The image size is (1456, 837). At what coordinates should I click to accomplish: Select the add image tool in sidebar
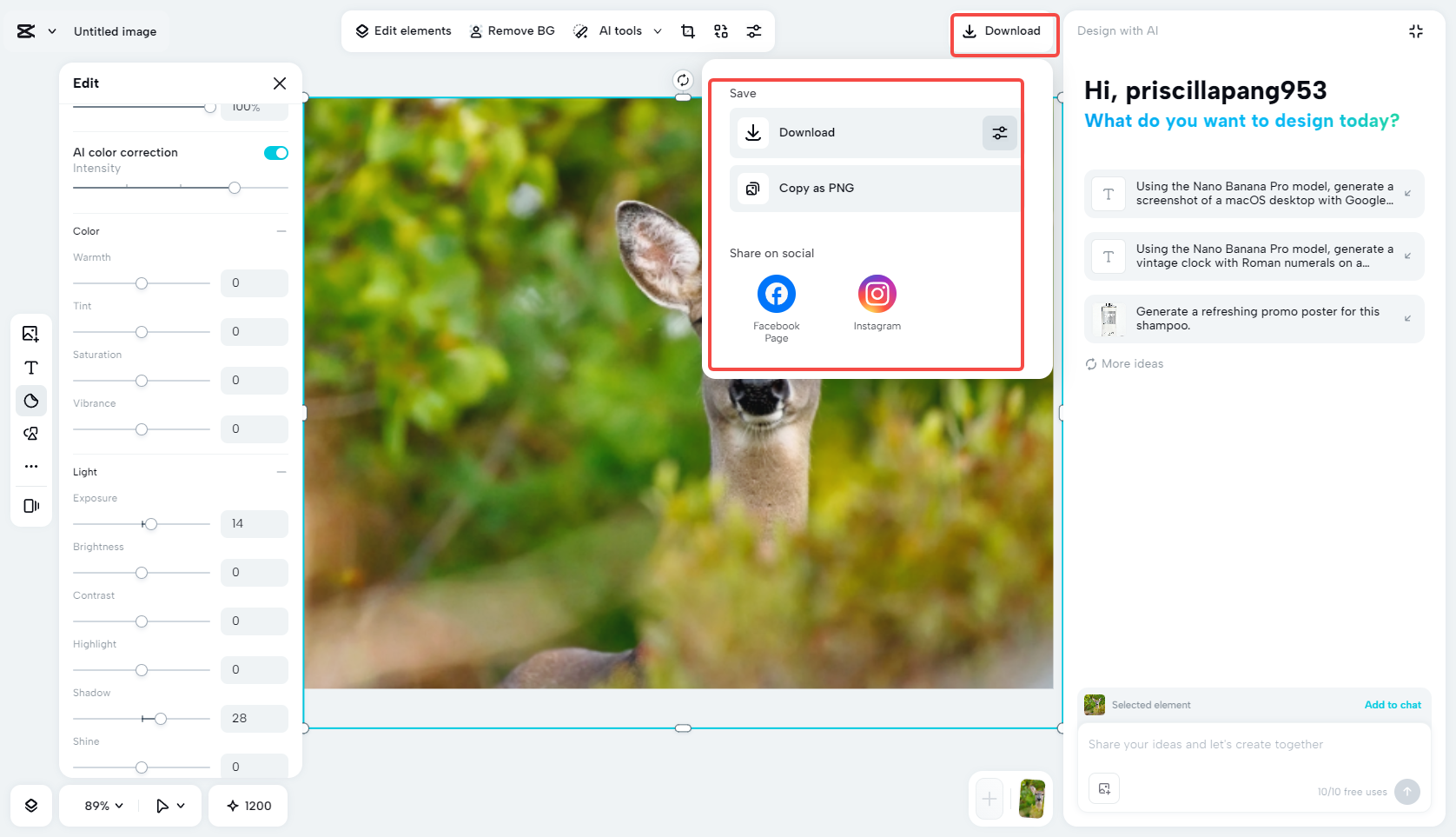pyautogui.click(x=31, y=334)
